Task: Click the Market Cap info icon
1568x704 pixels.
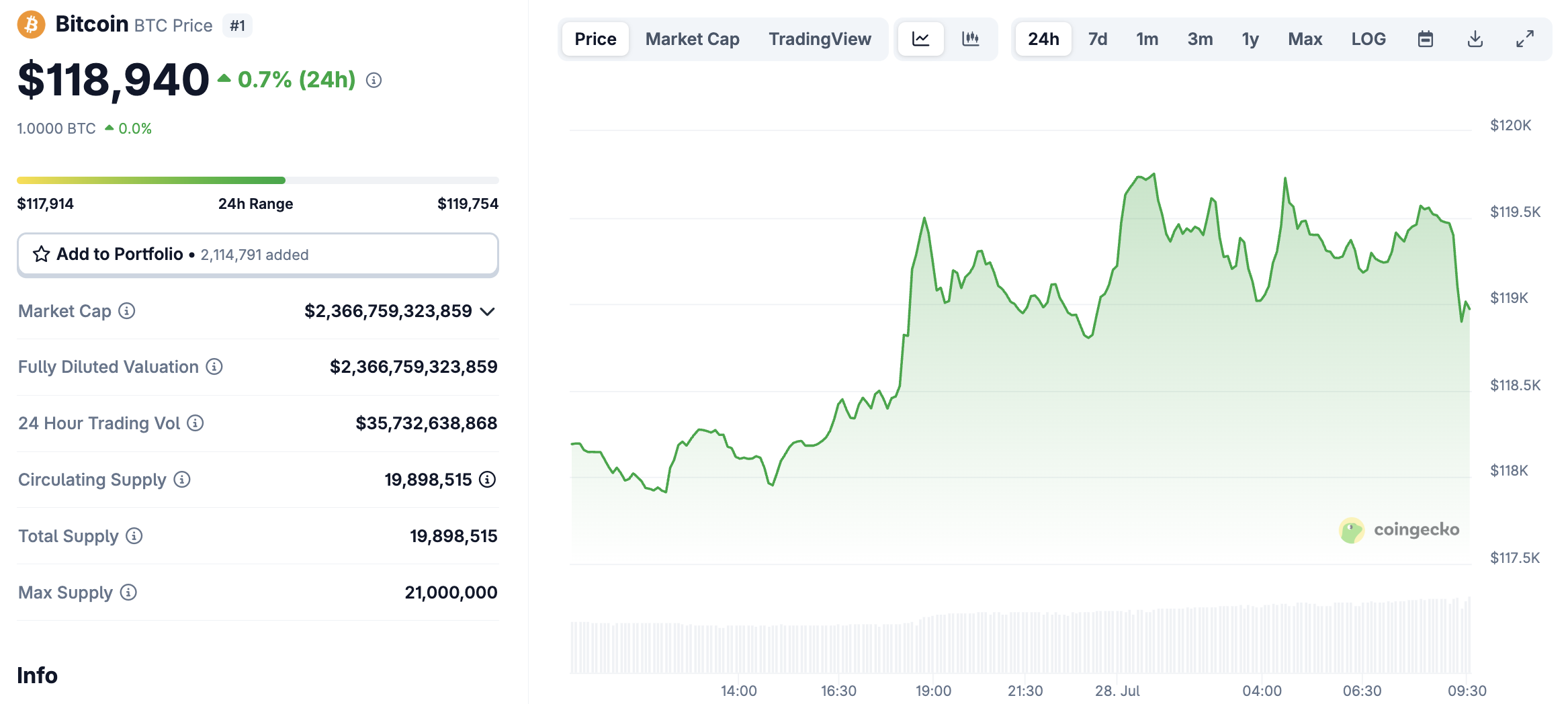Action: coord(127,311)
